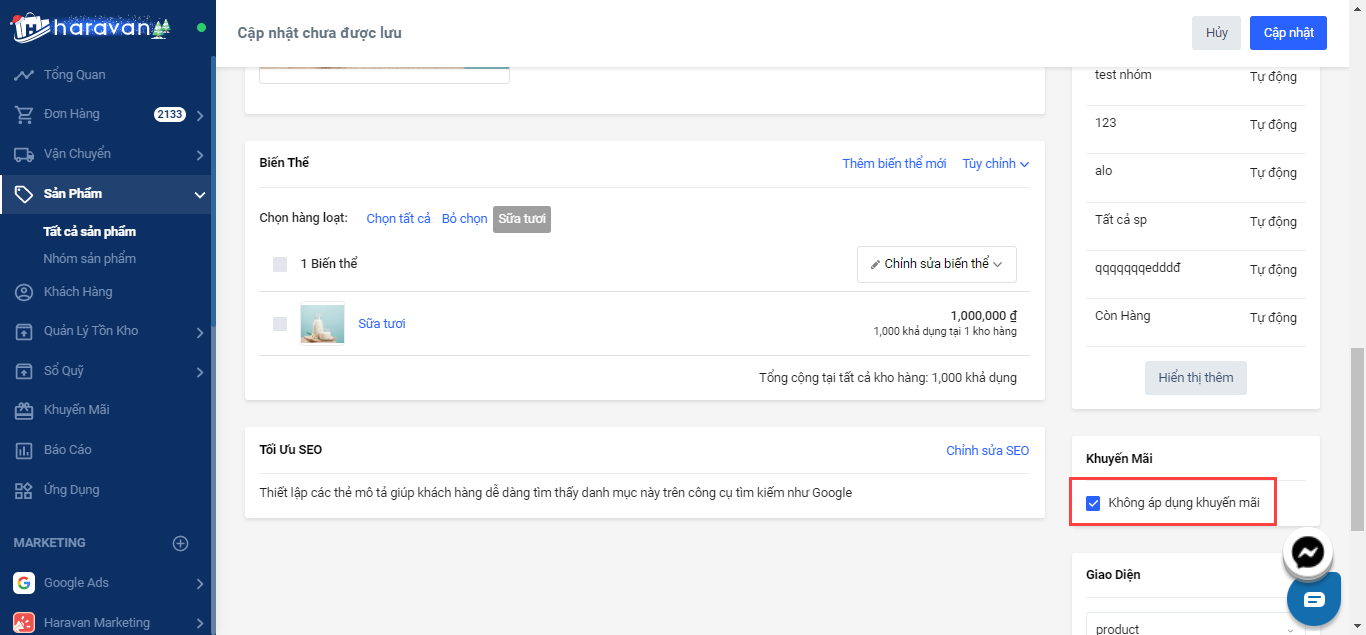
Task: Open the Giao Diện product dropdown
Action: click(x=1196, y=628)
